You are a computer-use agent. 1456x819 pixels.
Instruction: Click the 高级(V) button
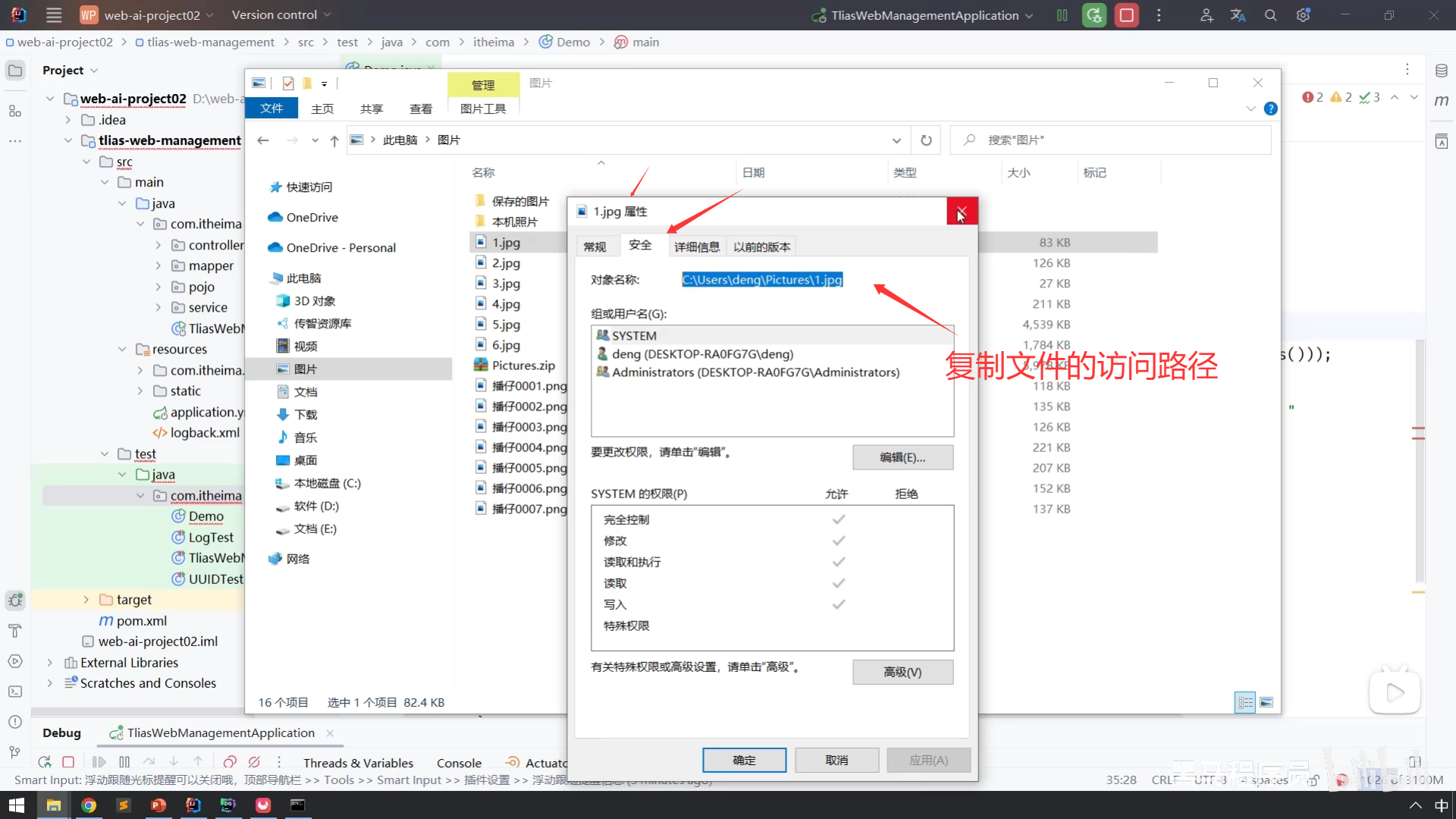click(x=902, y=672)
